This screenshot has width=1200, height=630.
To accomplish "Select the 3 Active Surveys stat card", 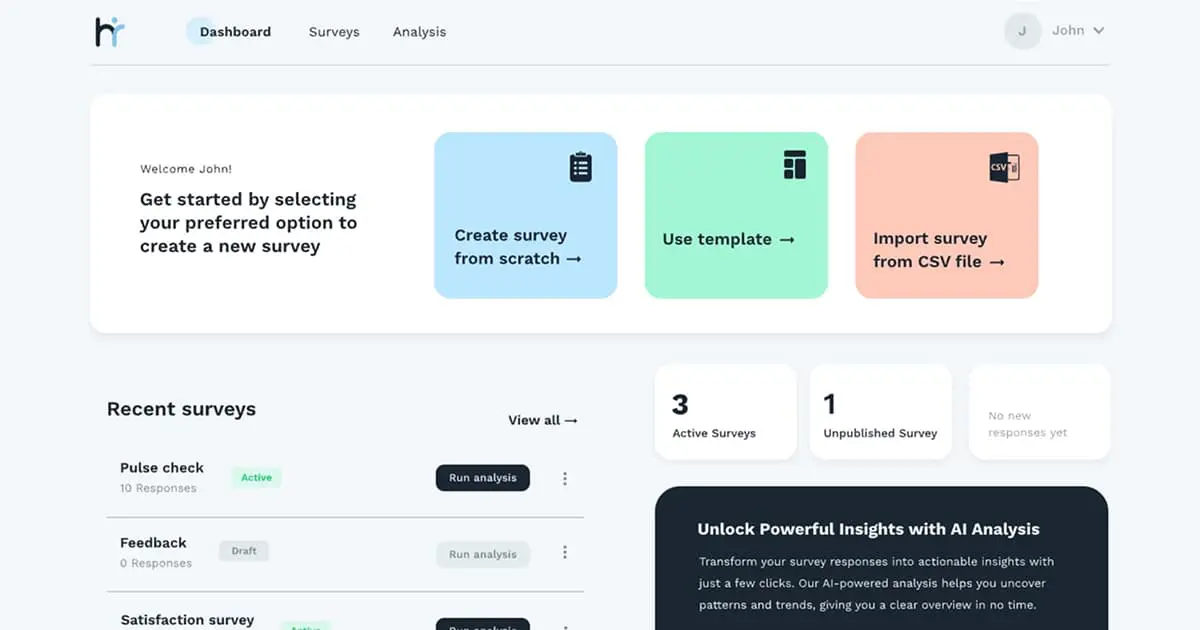I will coord(725,411).
